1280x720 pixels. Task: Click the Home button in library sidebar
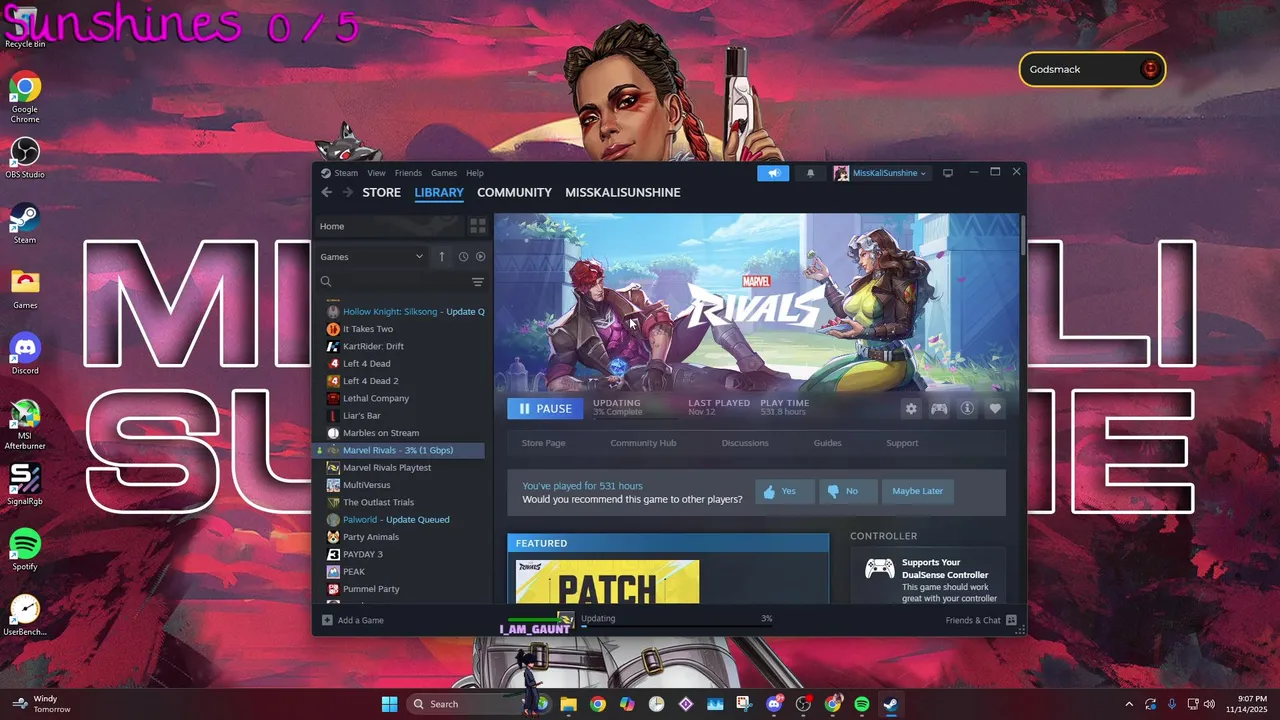[389, 226]
